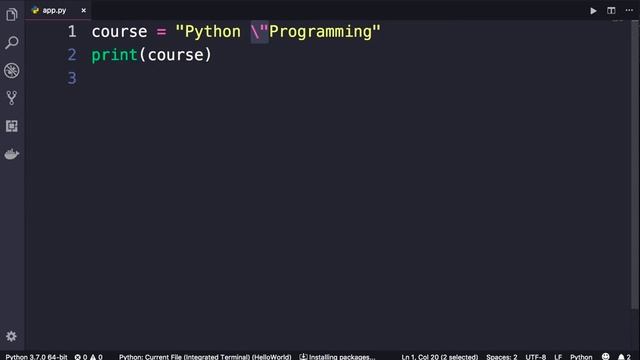The width and height of the screenshot is (640, 360).
Task: Place cursor on line number 2
Action: 72,55
